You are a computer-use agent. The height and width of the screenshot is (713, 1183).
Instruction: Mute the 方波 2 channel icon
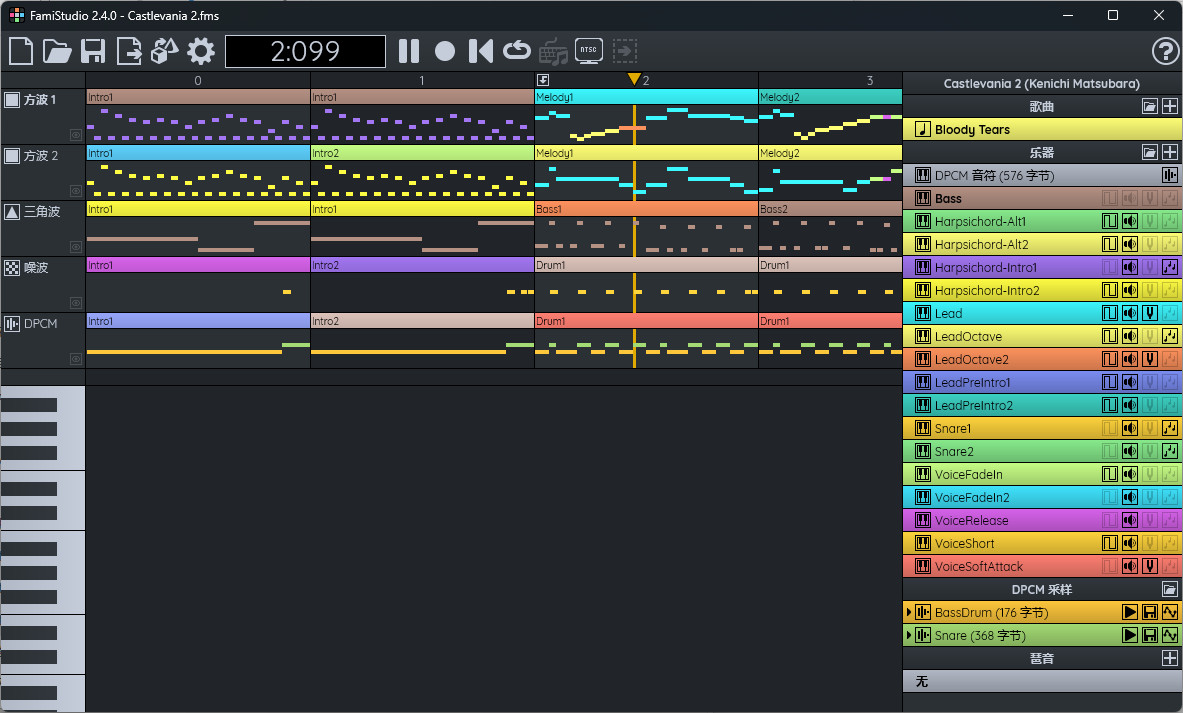(x=12, y=155)
